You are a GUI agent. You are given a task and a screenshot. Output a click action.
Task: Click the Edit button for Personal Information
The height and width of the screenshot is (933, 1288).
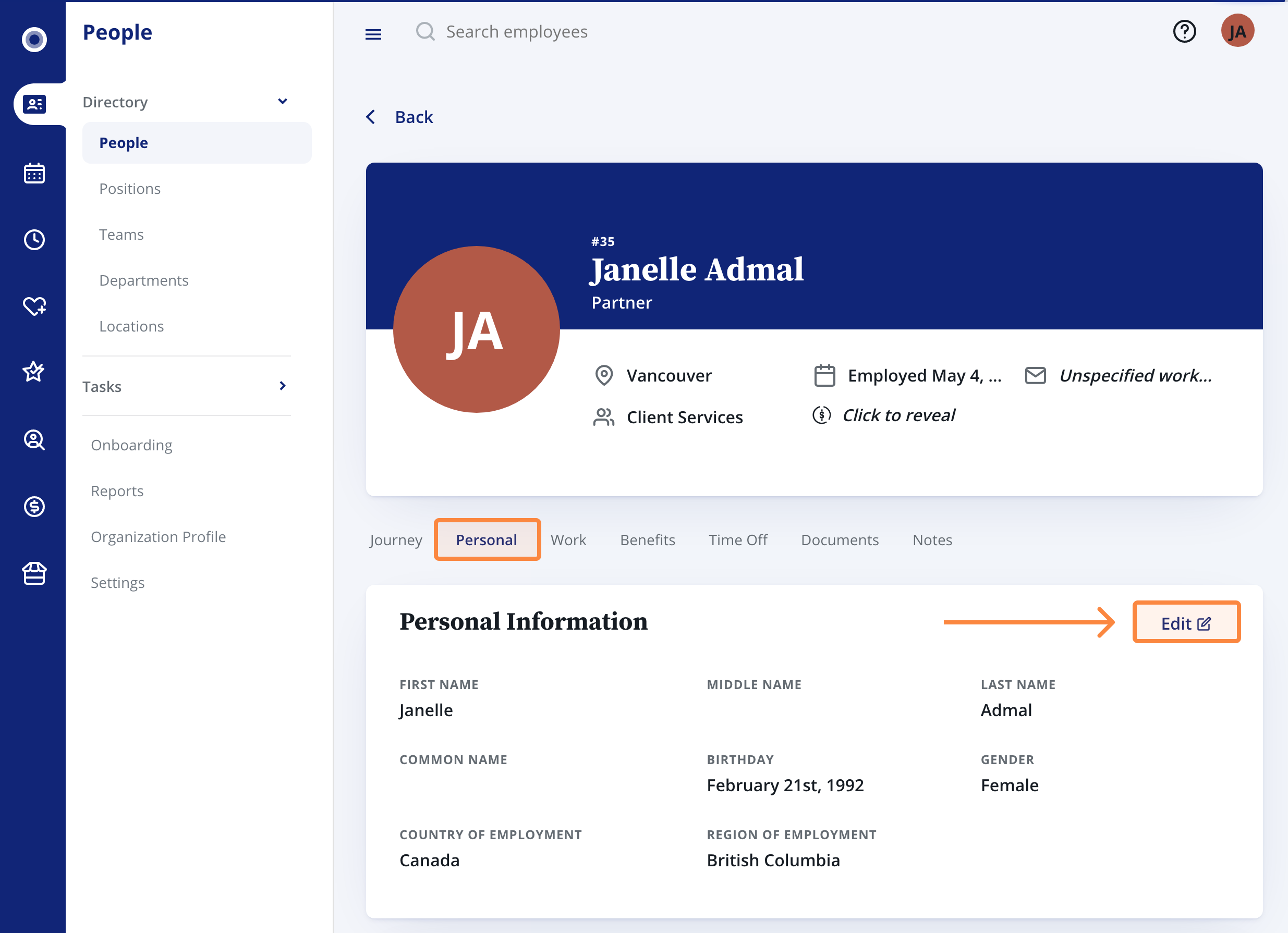coord(1186,622)
